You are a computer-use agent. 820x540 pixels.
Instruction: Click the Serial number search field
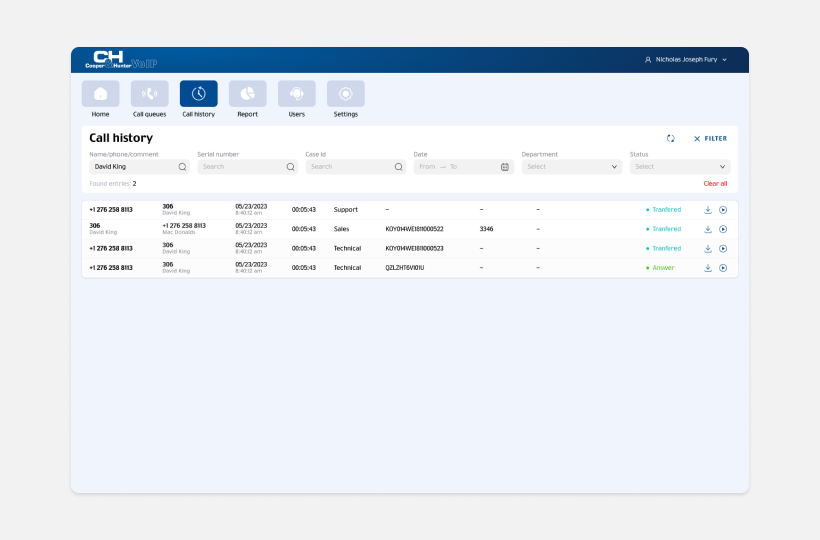click(240, 167)
